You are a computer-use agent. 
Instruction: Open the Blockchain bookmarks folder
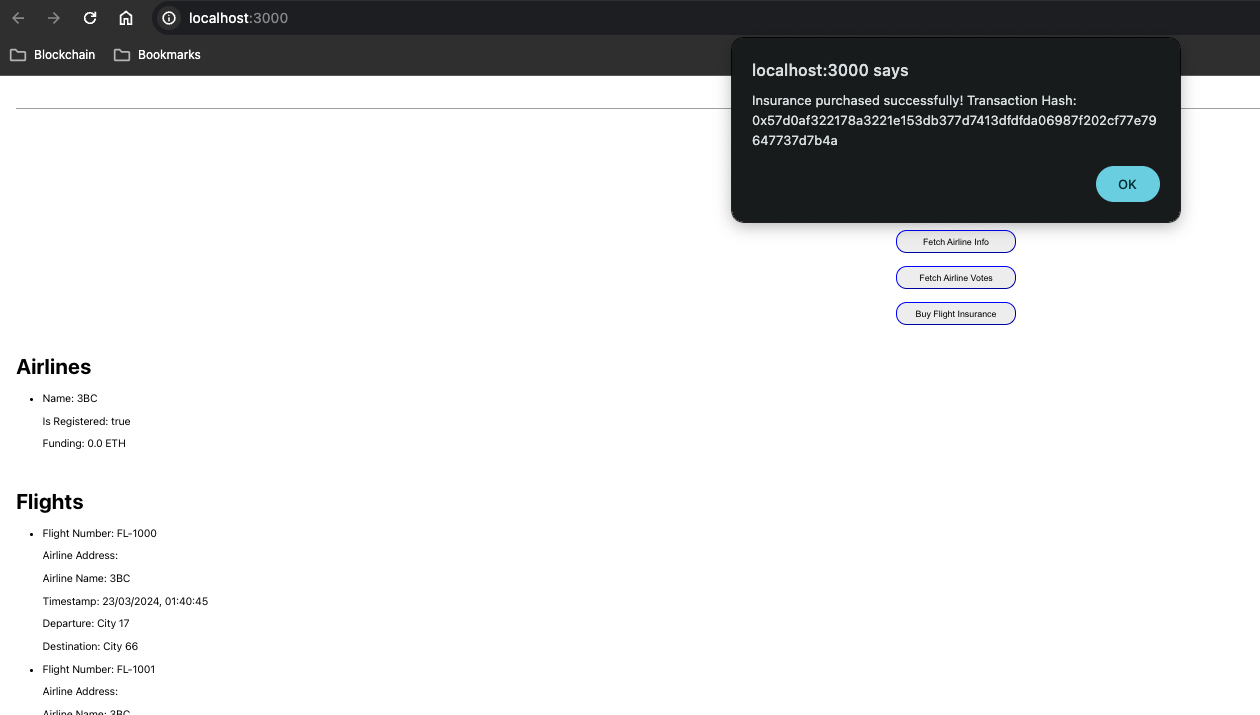coord(53,55)
